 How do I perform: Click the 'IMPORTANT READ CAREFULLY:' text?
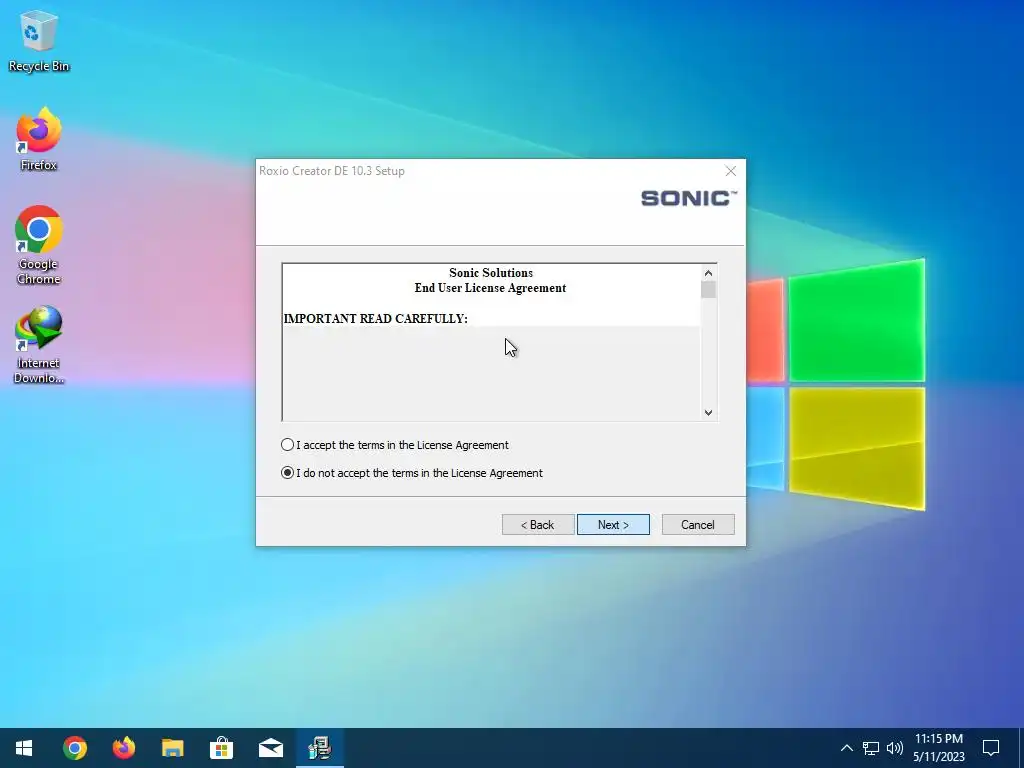click(376, 319)
